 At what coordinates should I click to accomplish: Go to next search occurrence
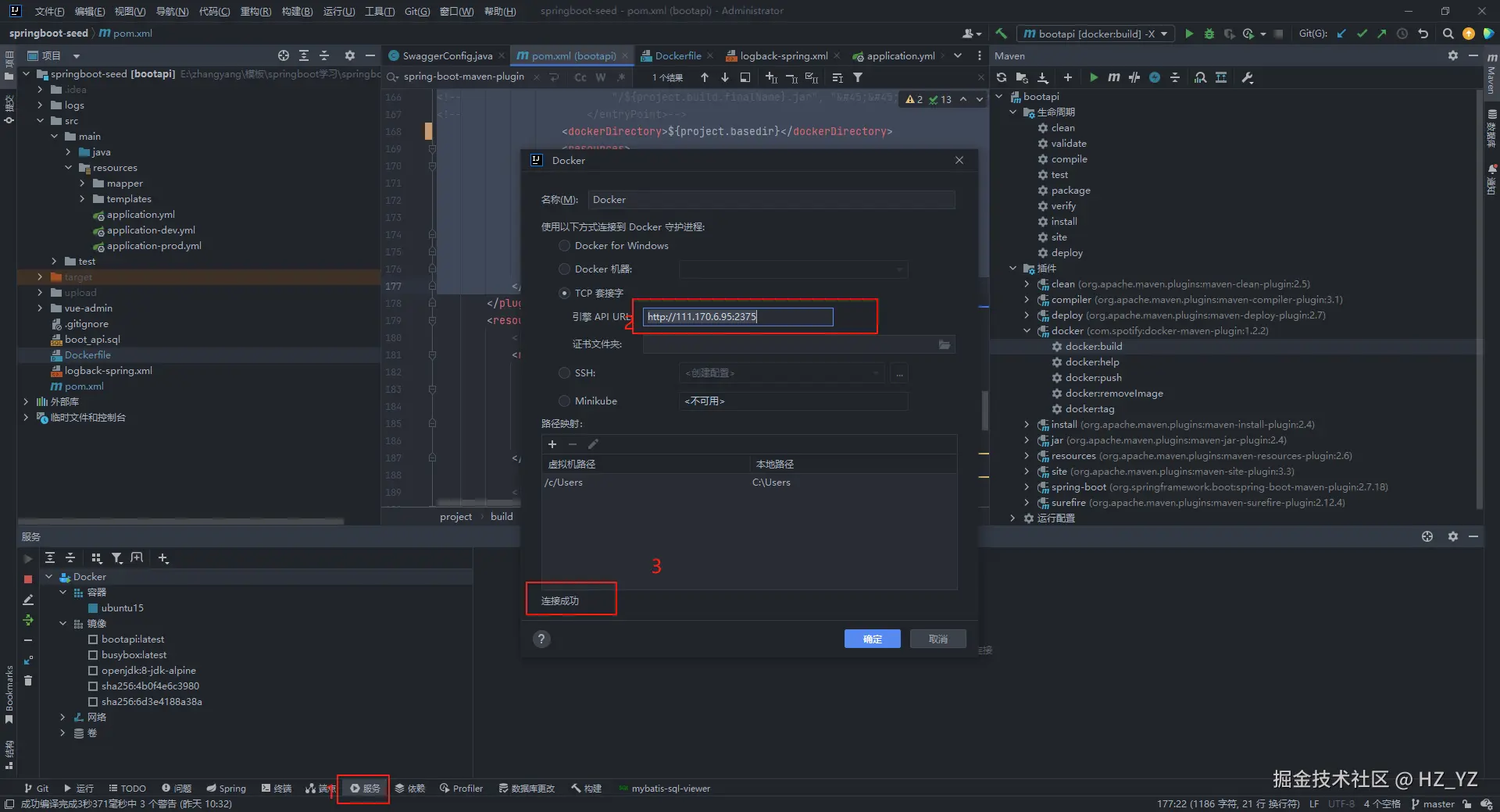click(725, 77)
